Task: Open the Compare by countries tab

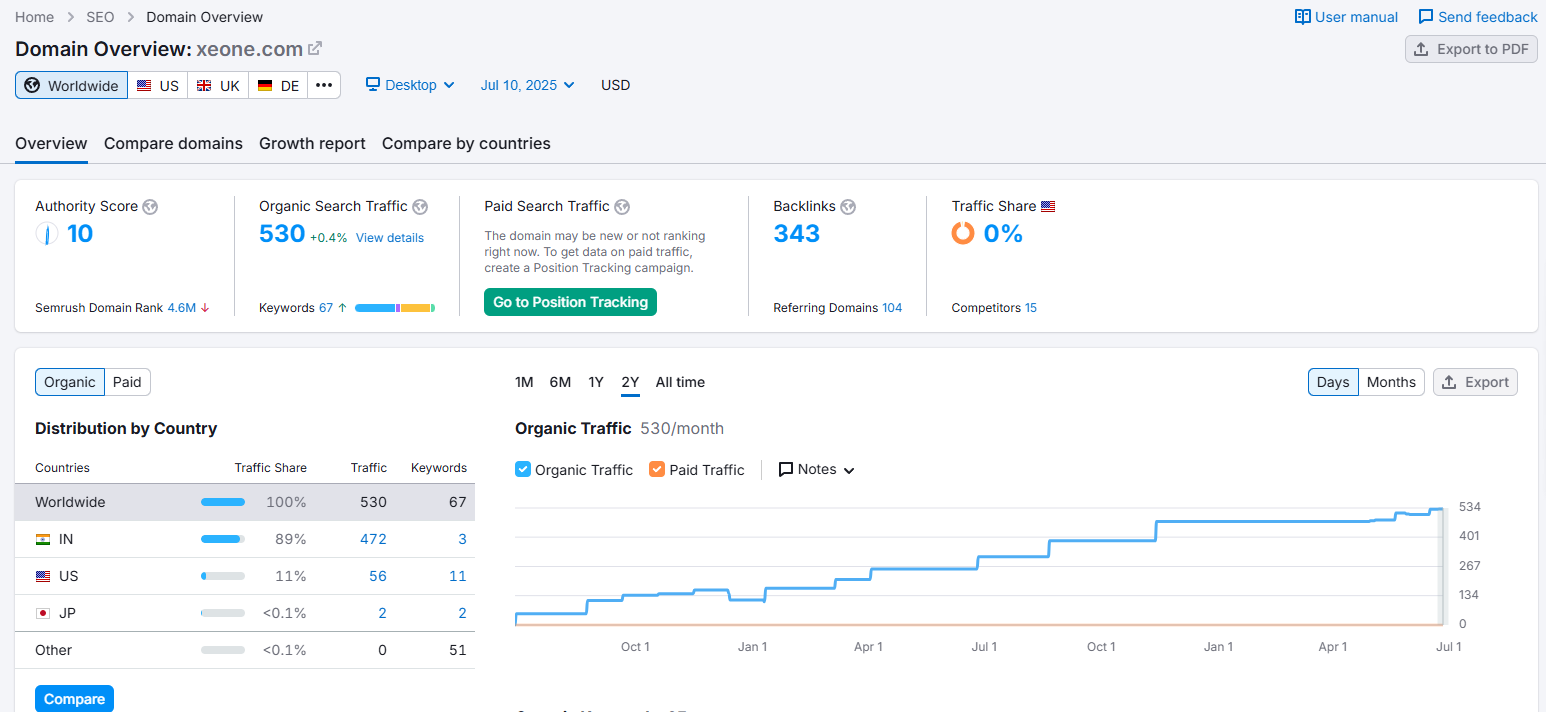Action: (466, 143)
